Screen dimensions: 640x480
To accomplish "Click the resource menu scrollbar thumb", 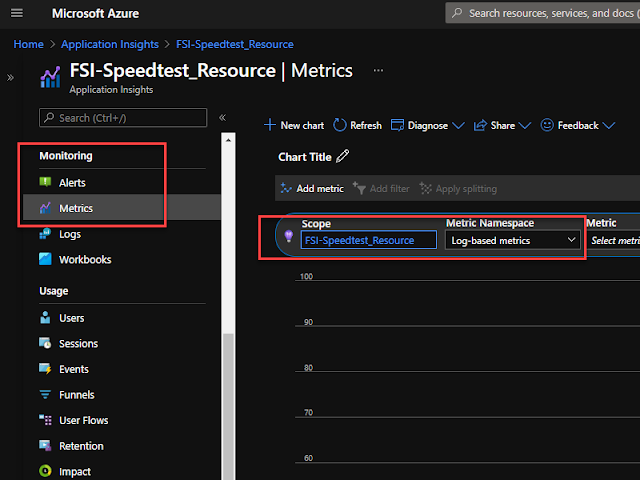I will tap(228, 406).
